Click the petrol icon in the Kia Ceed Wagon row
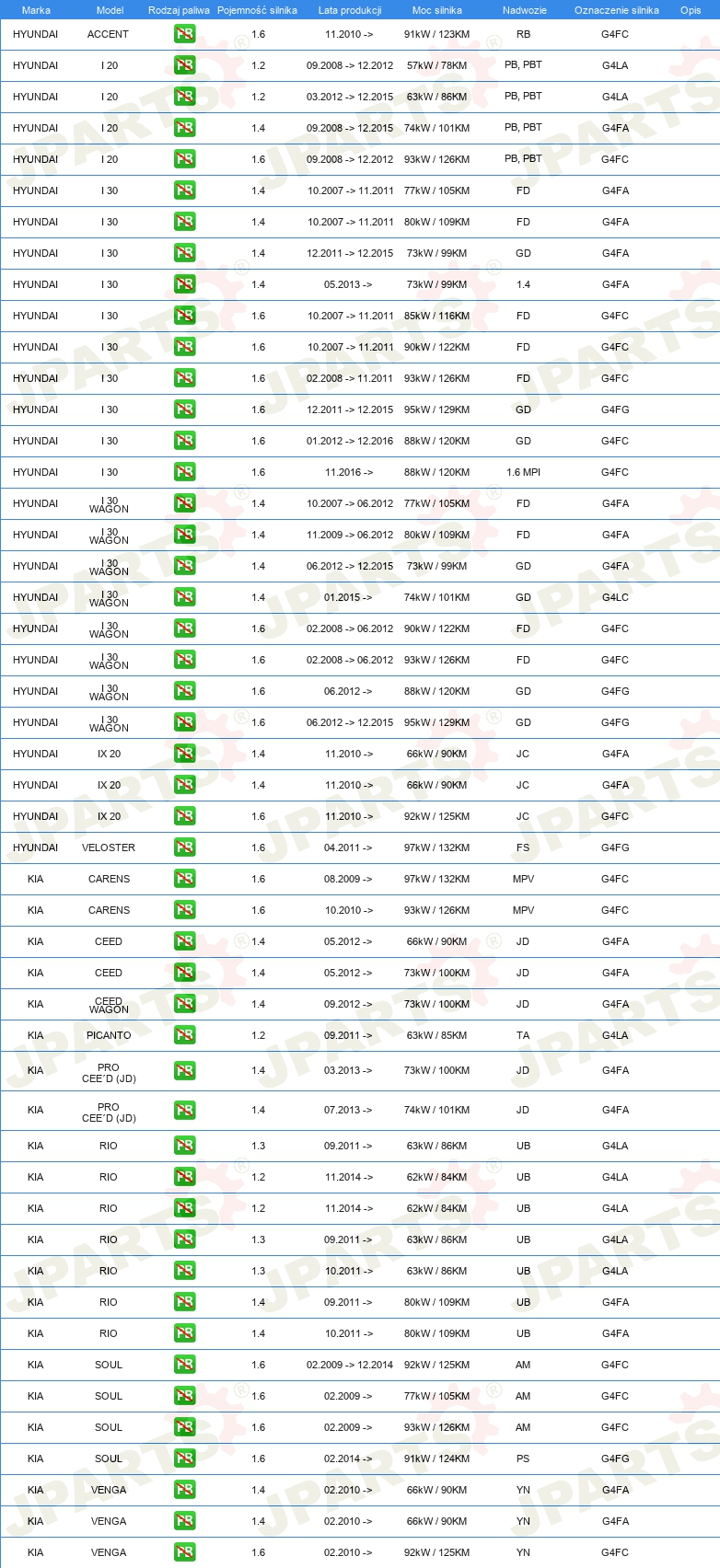Image resolution: width=720 pixels, height=1568 pixels. tap(185, 1004)
